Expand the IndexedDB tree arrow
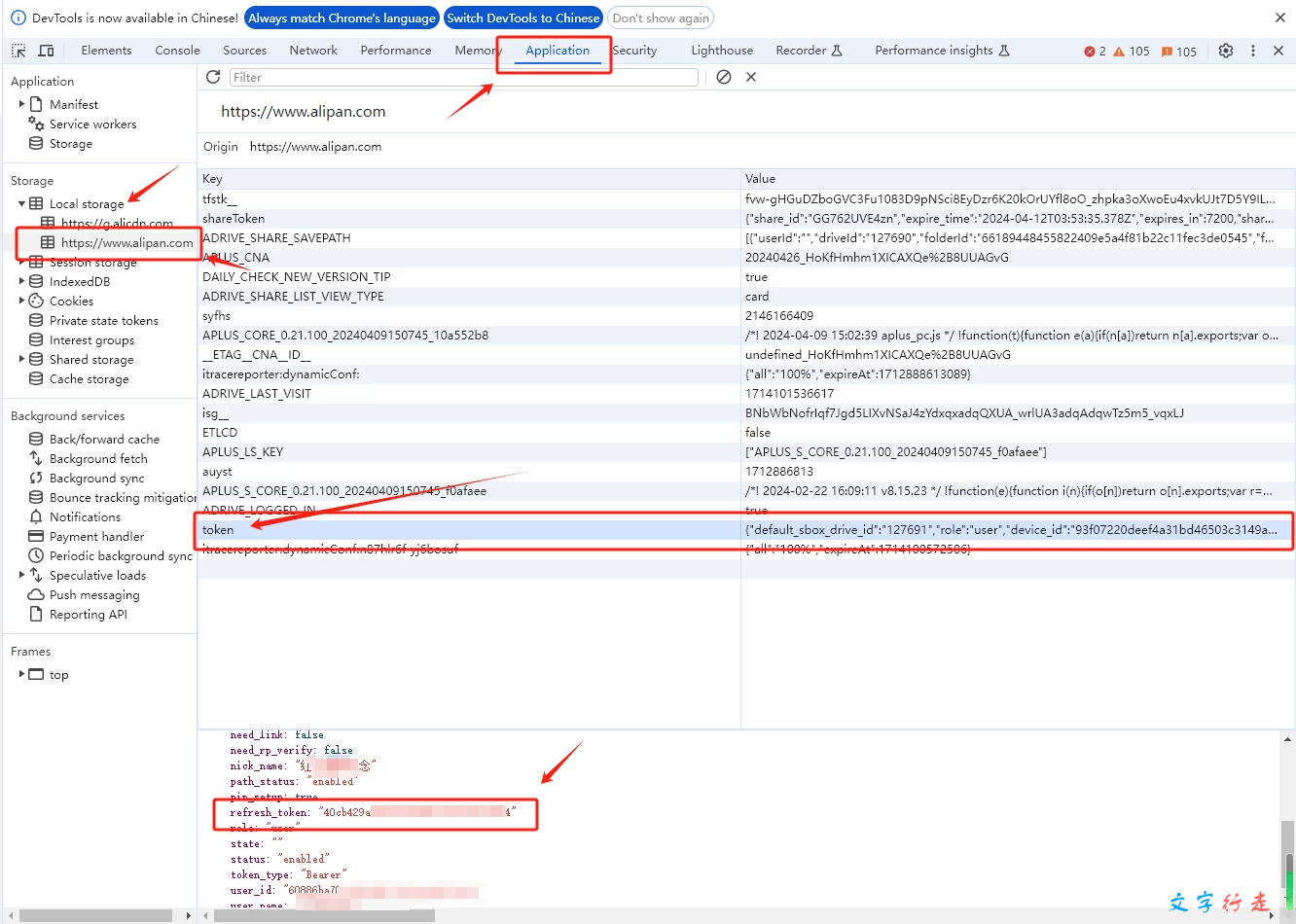1296x924 pixels. point(21,280)
